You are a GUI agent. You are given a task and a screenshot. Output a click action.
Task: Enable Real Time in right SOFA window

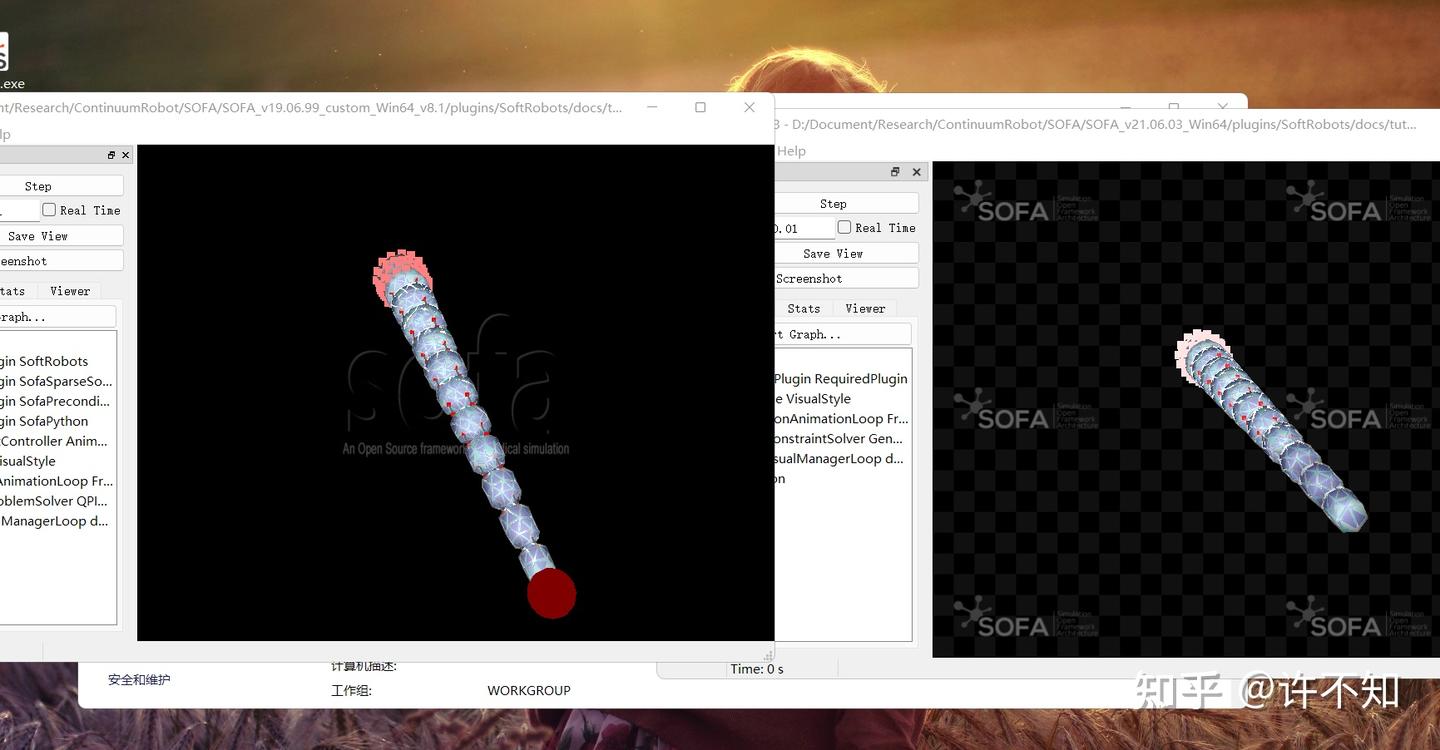coord(844,228)
